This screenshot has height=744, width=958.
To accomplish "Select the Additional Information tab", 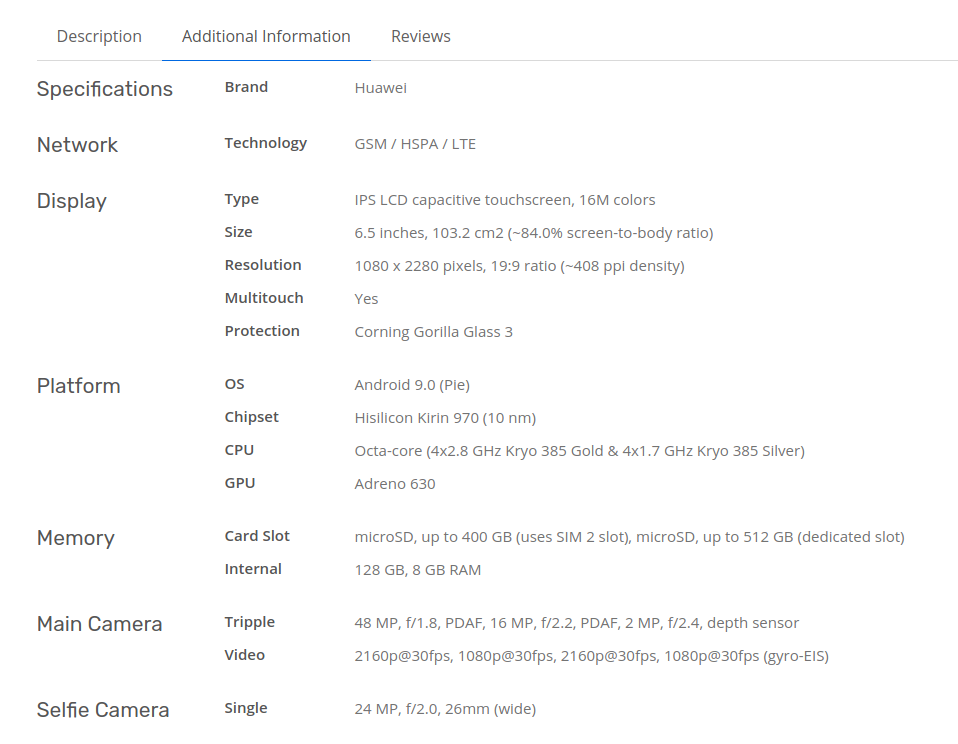I will click(265, 36).
